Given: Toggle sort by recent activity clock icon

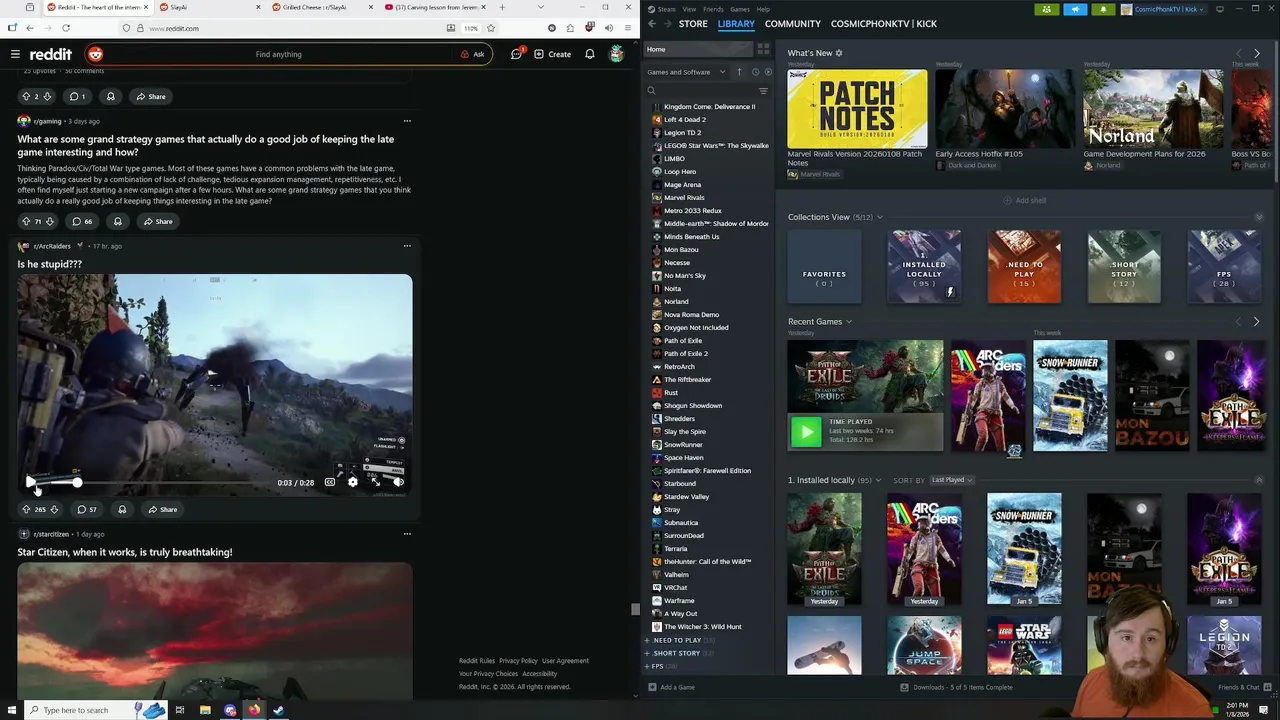Looking at the screenshot, I should click(755, 72).
